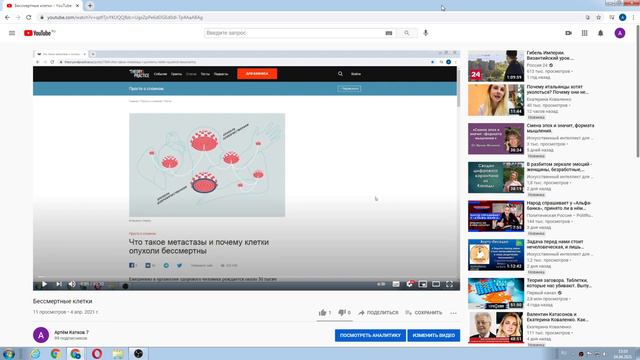
Task: Click the browser forward arrow
Action: [18, 18]
